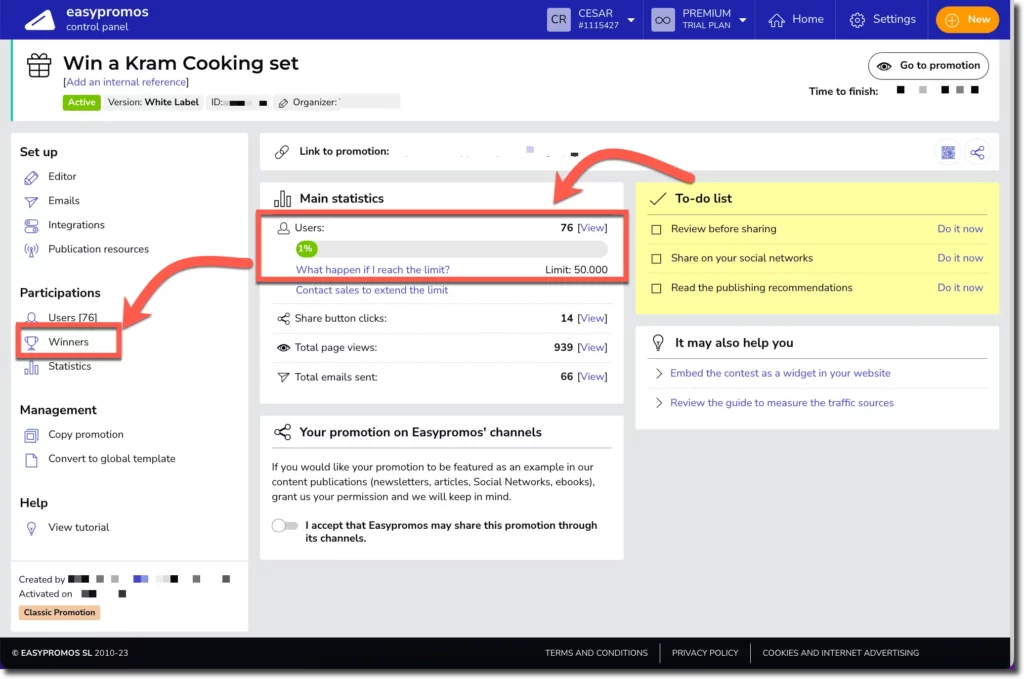The image size is (1024, 679).
Task: Click the Classic Promotion tag
Action: (59, 612)
